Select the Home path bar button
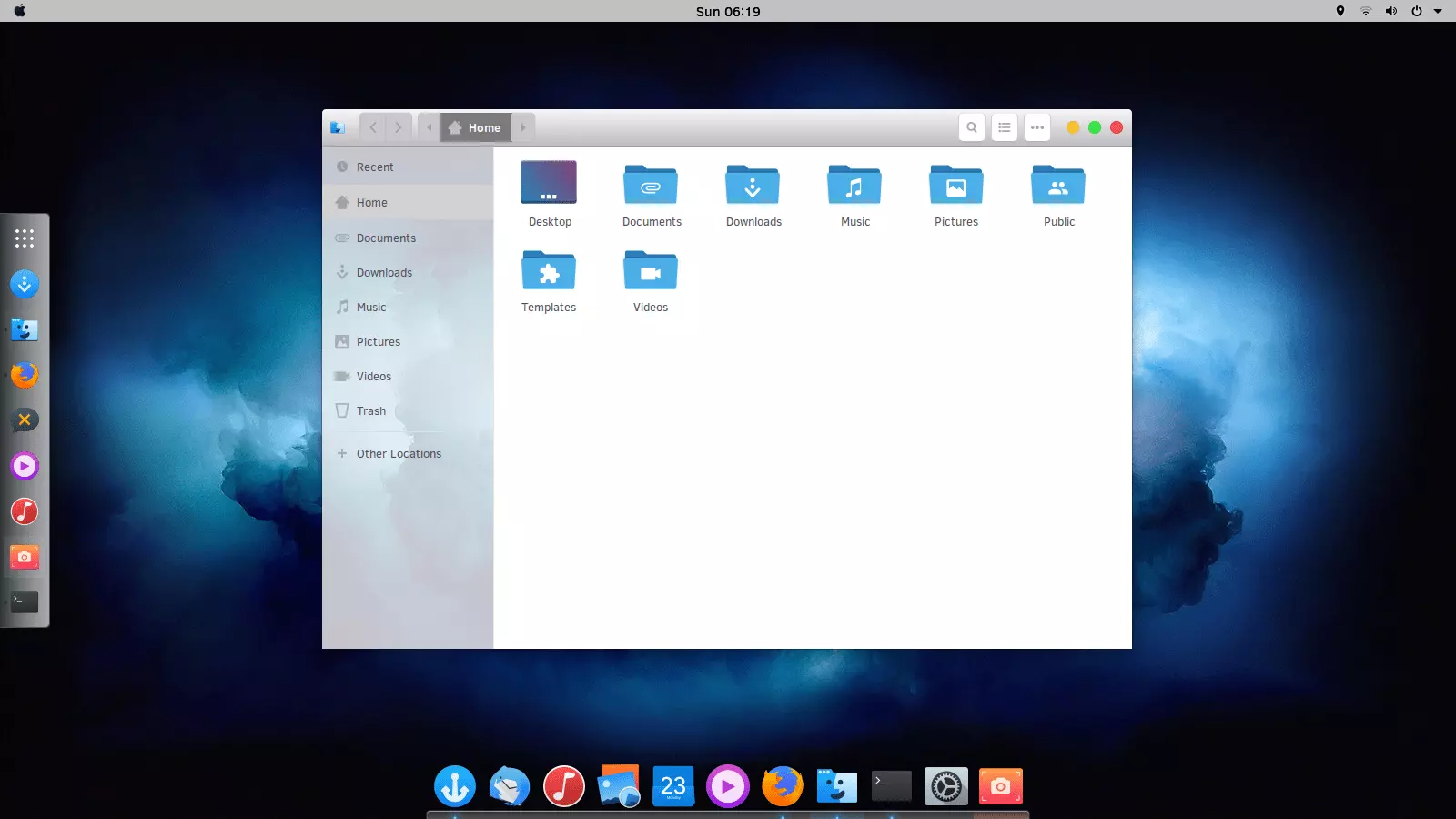 [476, 127]
